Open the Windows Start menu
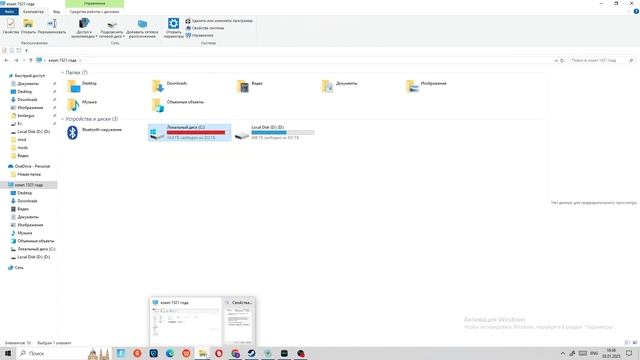 click(x=8, y=353)
